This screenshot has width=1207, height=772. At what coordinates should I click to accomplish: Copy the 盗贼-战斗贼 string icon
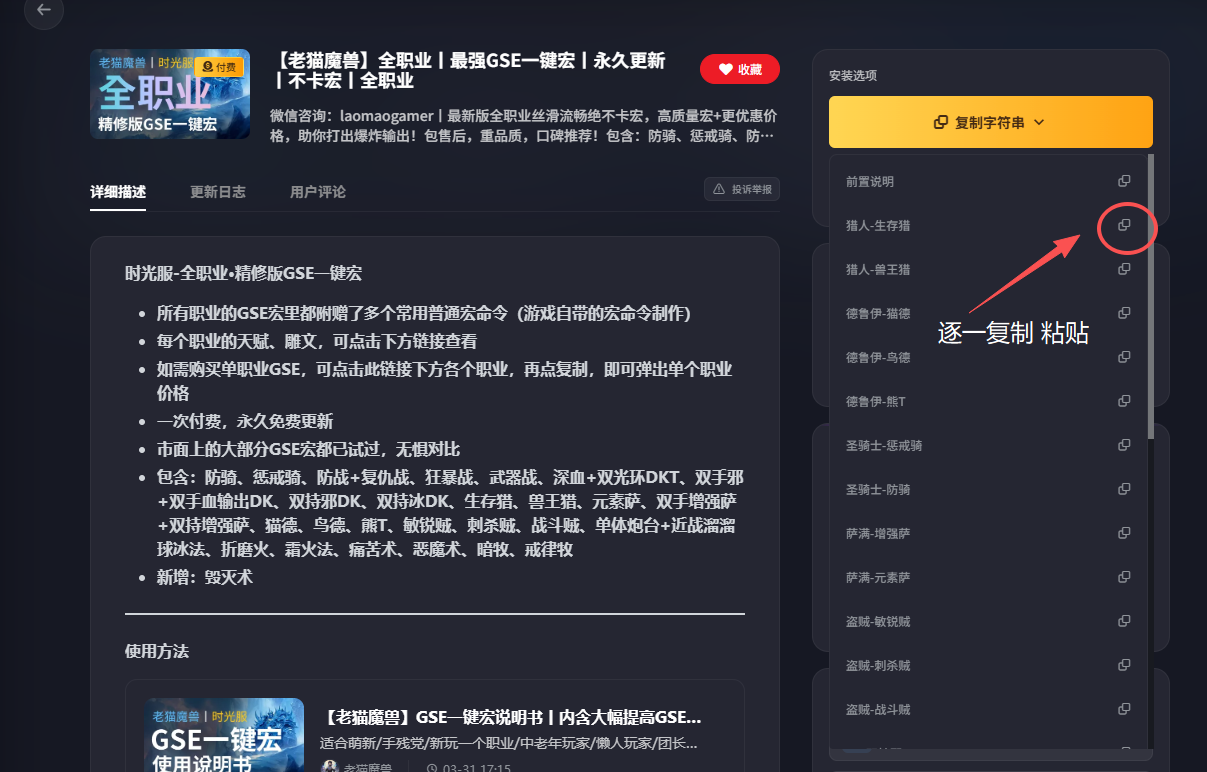[1124, 709]
